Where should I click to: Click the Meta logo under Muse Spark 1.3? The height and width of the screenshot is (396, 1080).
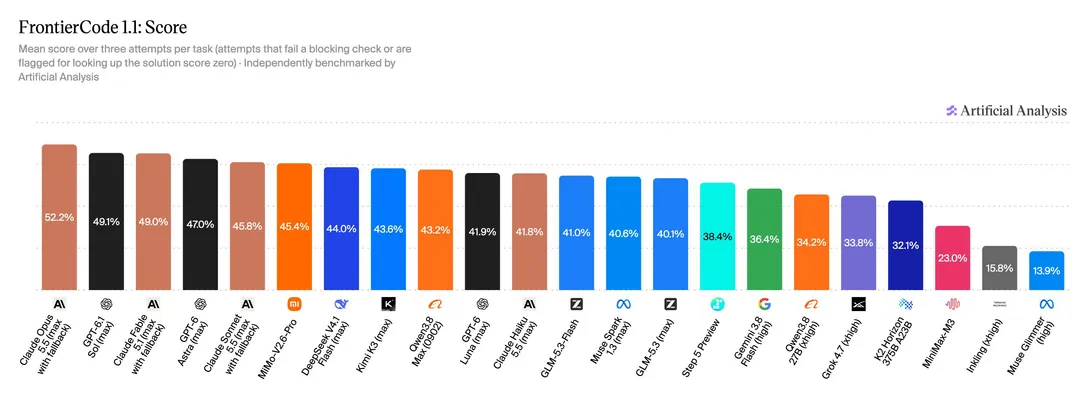pos(623,304)
